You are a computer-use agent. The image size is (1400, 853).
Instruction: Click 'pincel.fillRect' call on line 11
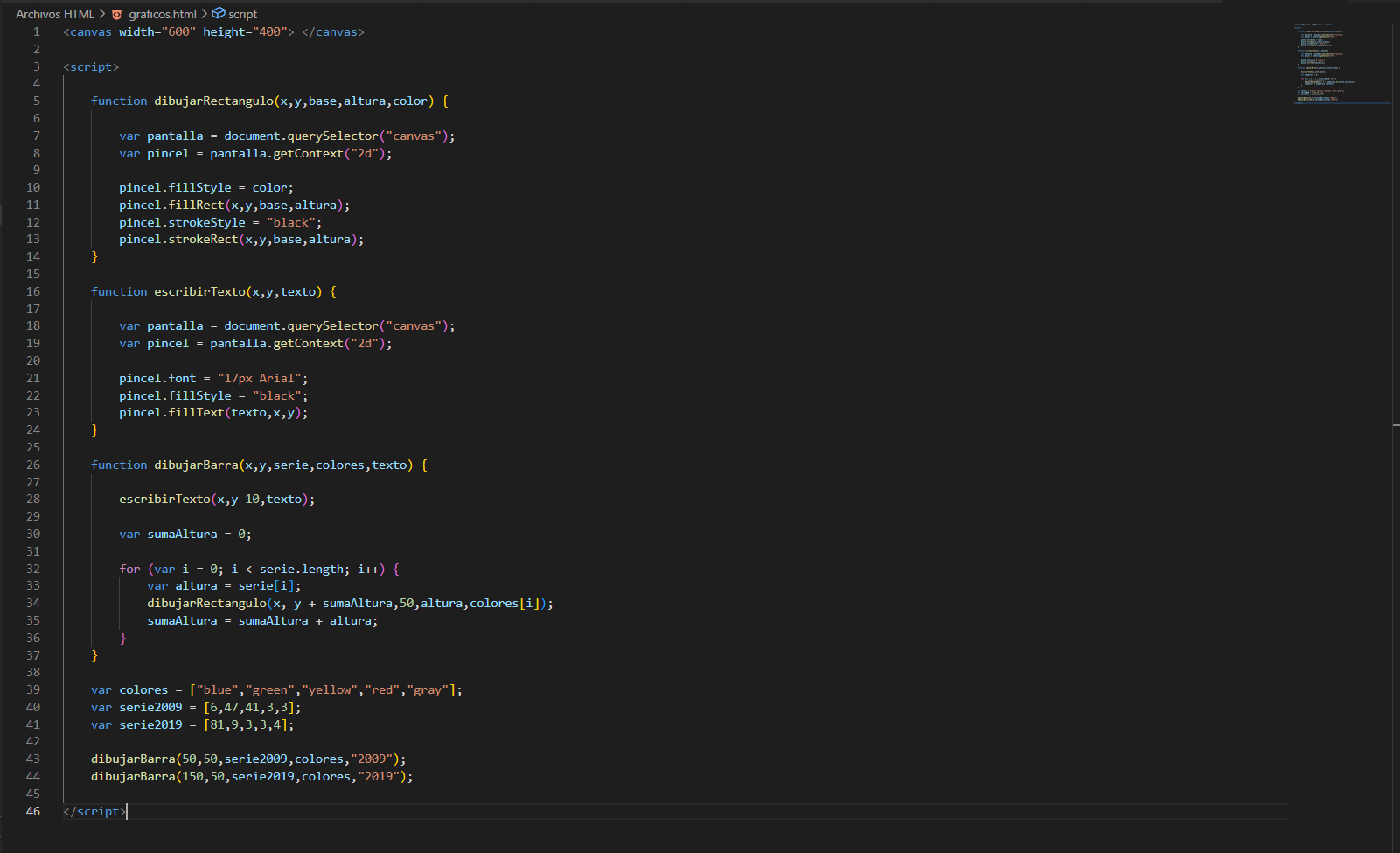234,205
